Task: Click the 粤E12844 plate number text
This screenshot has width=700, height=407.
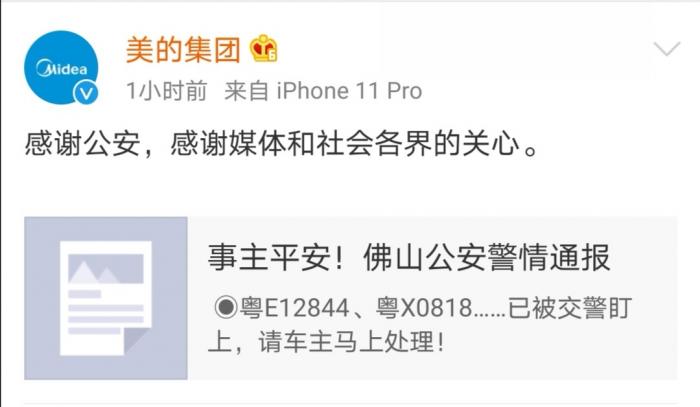Action: click(x=295, y=308)
